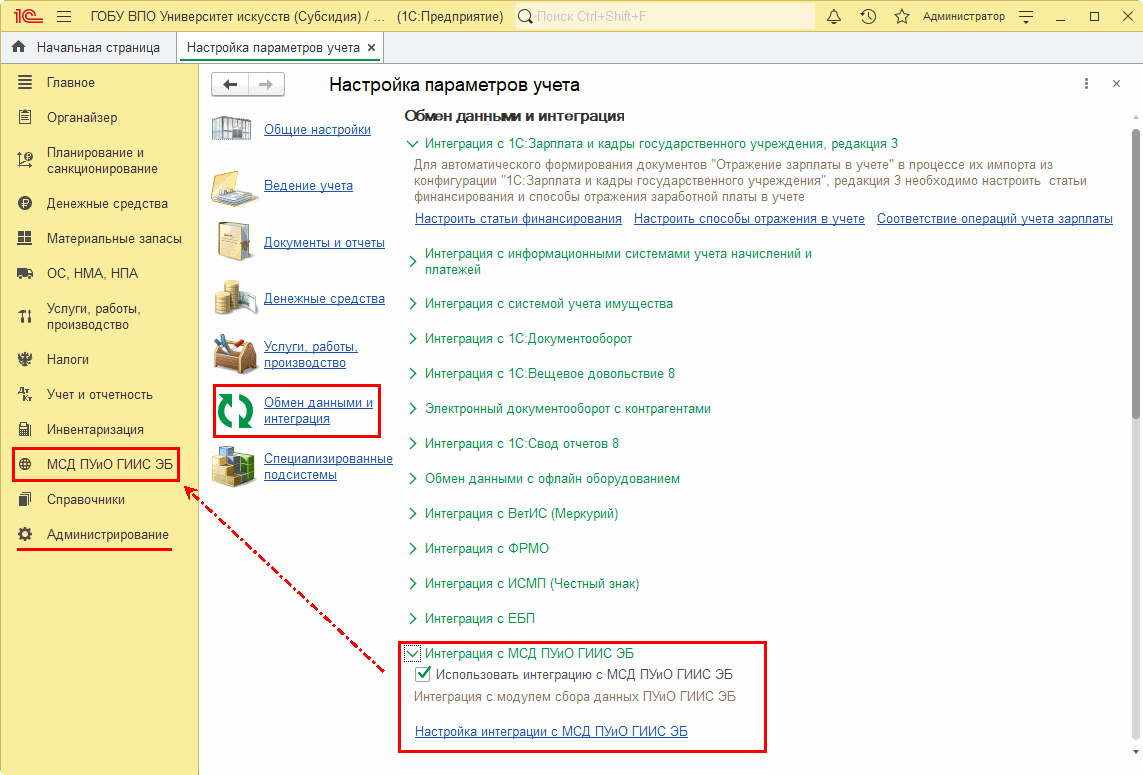
Task: Open Администрирование in the left sidebar
Action: 107,535
